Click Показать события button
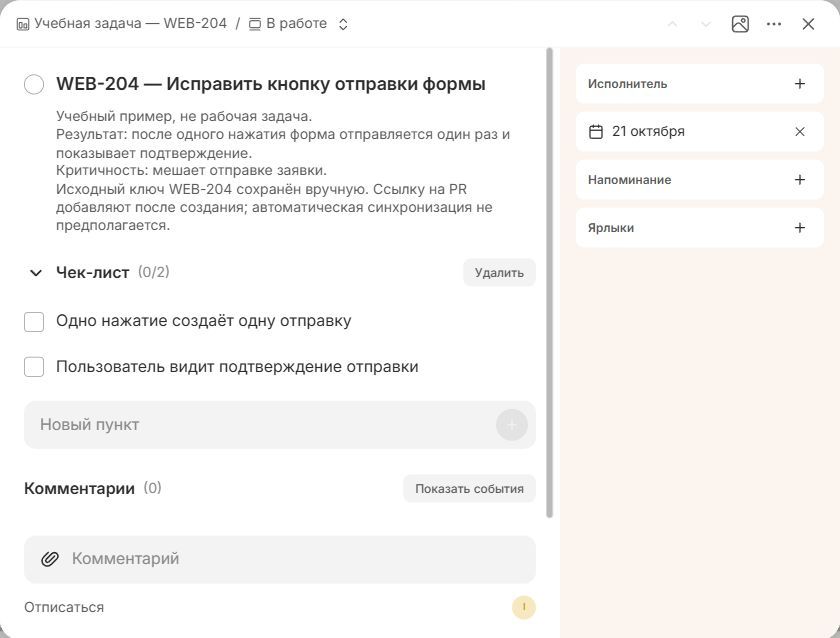Viewport: 840px width, 638px height. 469,489
